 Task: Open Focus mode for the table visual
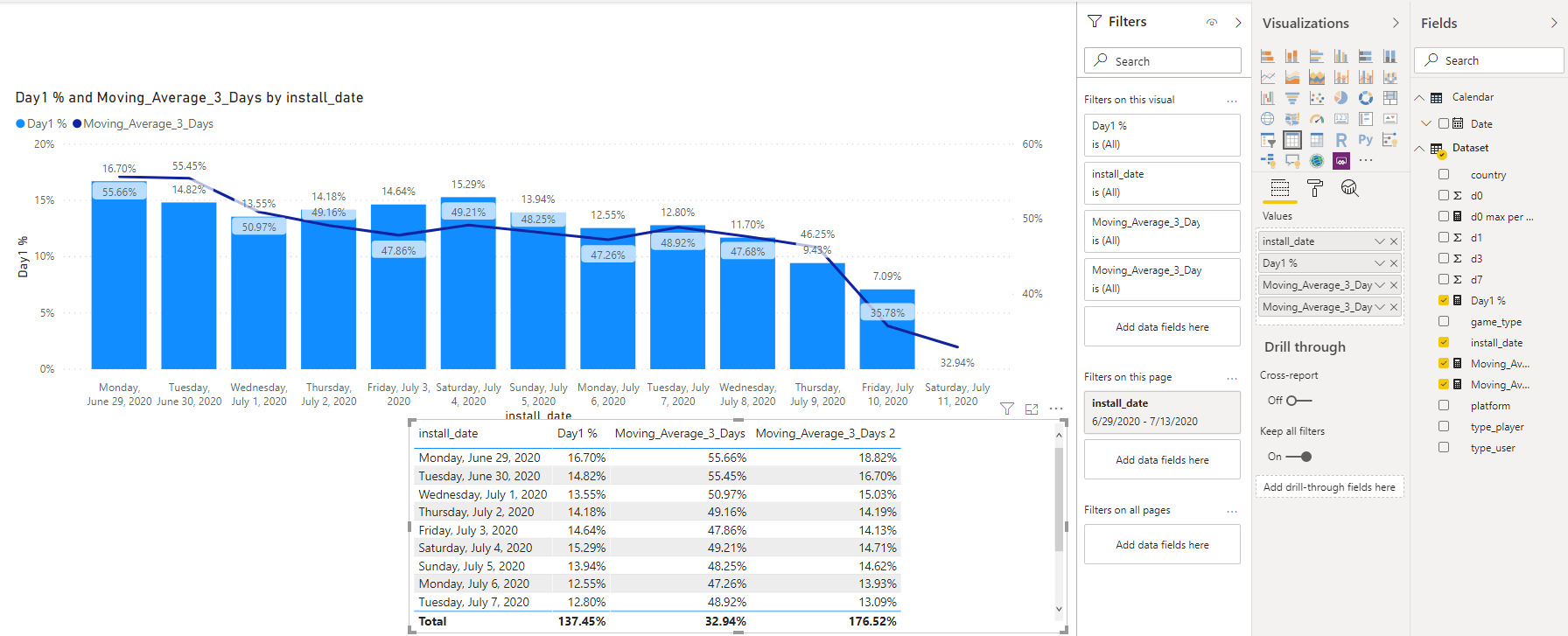click(x=1032, y=409)
